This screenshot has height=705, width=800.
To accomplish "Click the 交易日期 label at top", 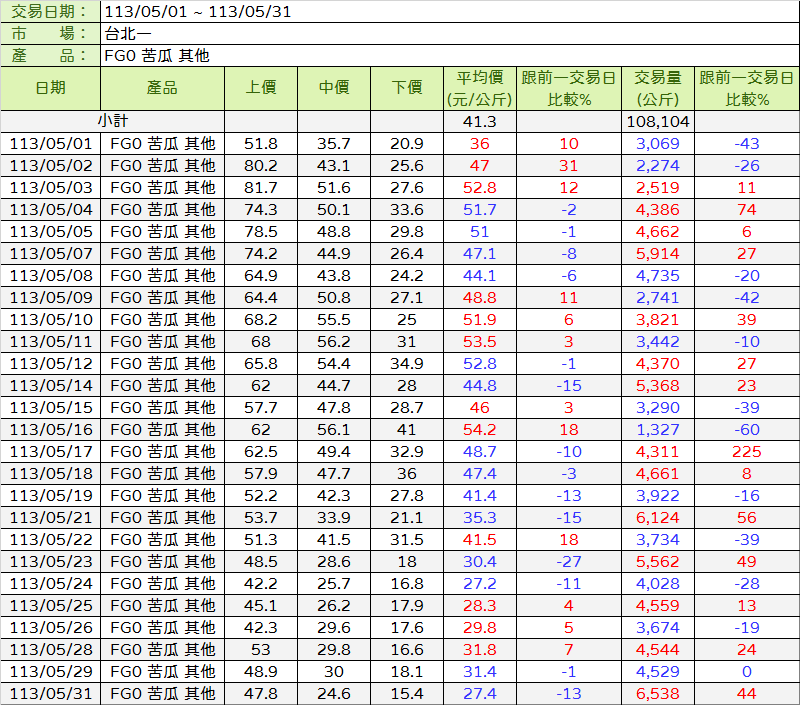I will [50, 12].
